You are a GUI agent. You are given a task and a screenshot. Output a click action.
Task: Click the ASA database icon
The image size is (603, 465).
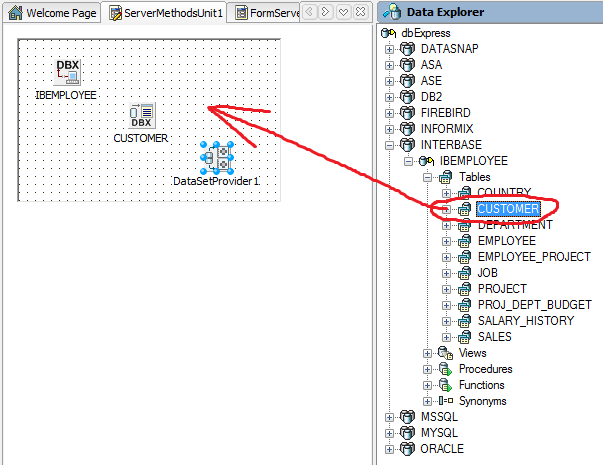pyautogui.click(x=407, y=65)
